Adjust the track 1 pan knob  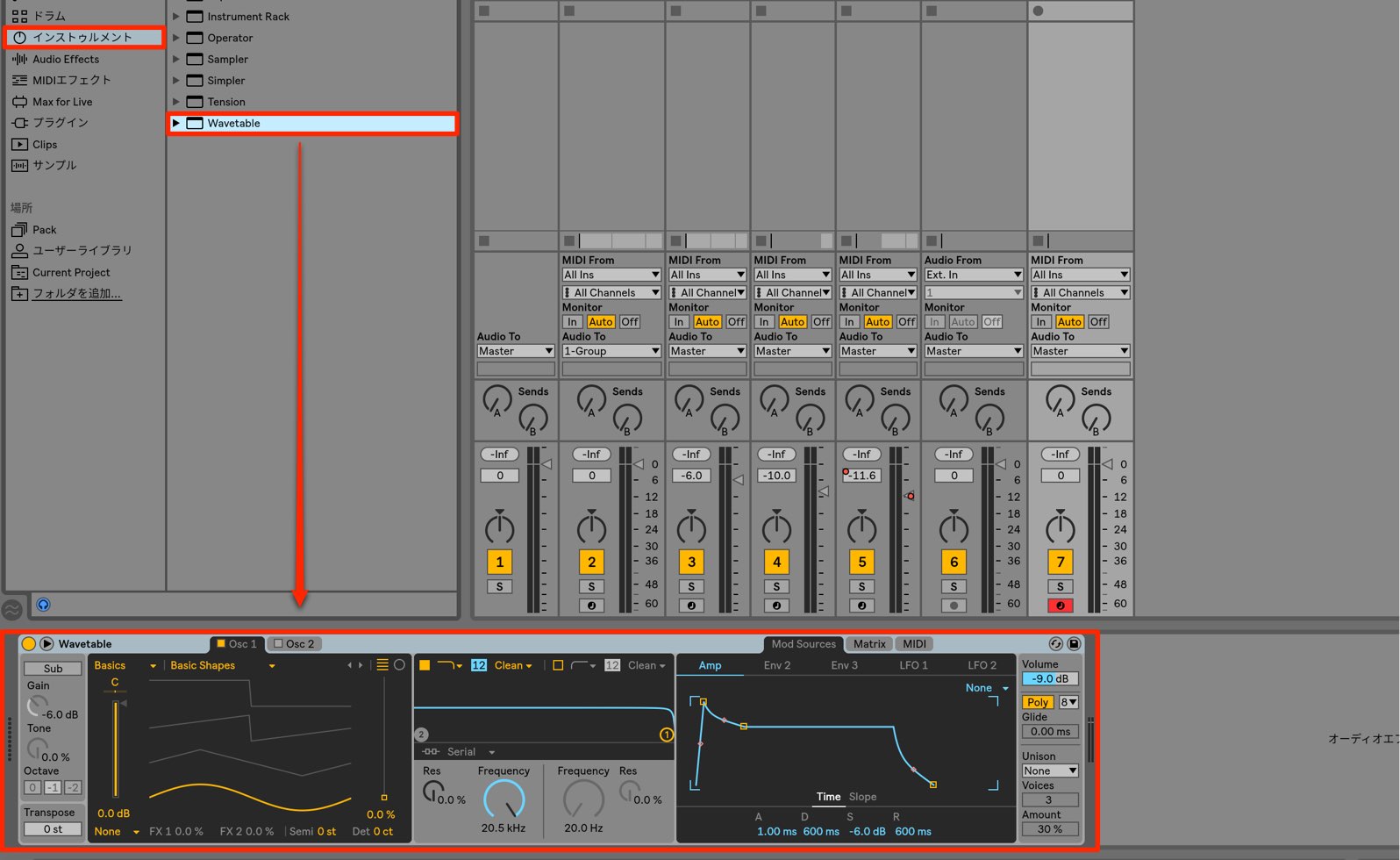(x=500, y=527)
